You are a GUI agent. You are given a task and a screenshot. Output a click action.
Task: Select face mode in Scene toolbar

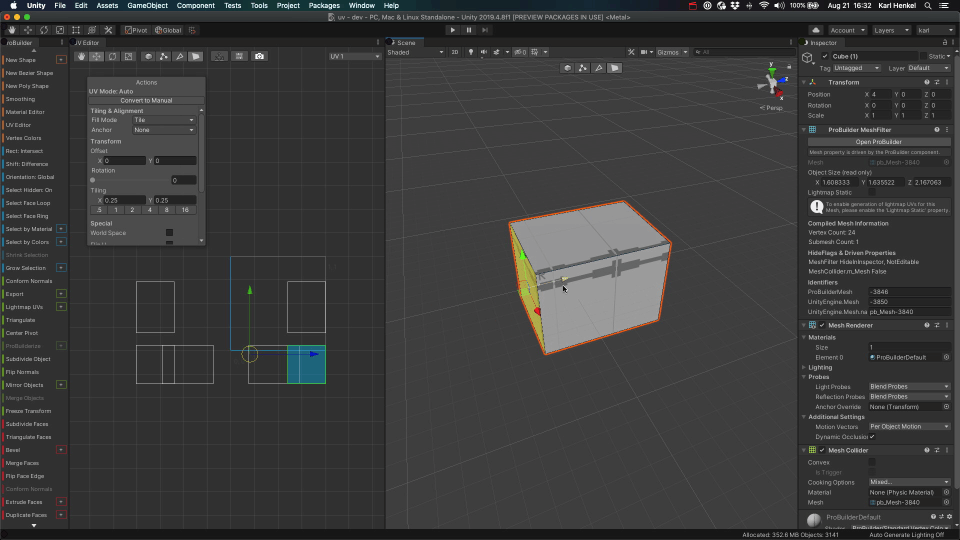615,68
